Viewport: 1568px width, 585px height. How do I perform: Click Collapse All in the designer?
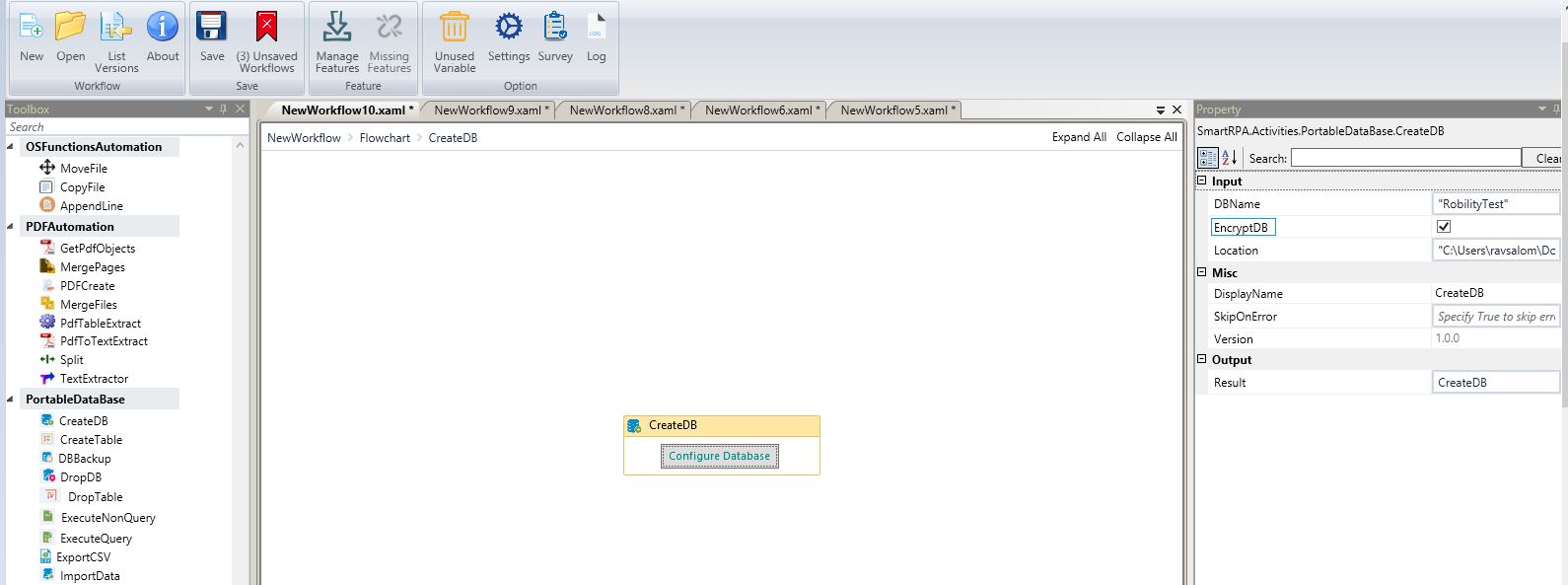pyautogui.click(x=1147, y=137)
